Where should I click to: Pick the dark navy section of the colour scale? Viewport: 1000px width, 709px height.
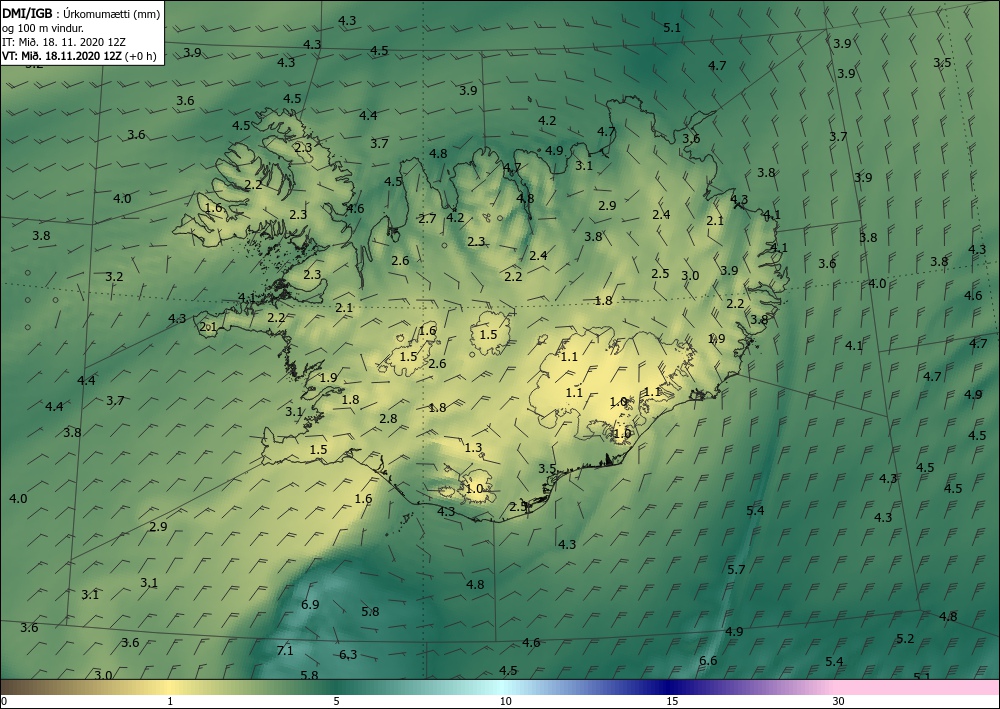[x=666, y=687]
